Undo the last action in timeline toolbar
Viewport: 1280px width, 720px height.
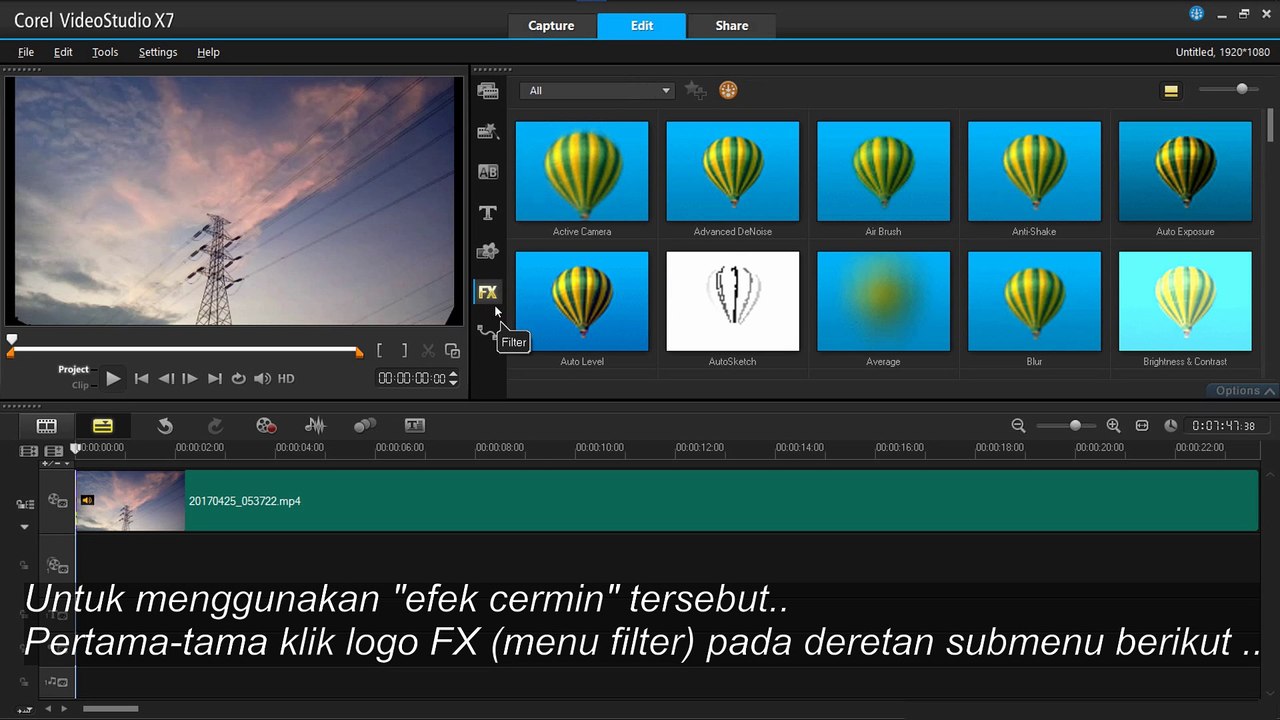[x=165, y=425]
